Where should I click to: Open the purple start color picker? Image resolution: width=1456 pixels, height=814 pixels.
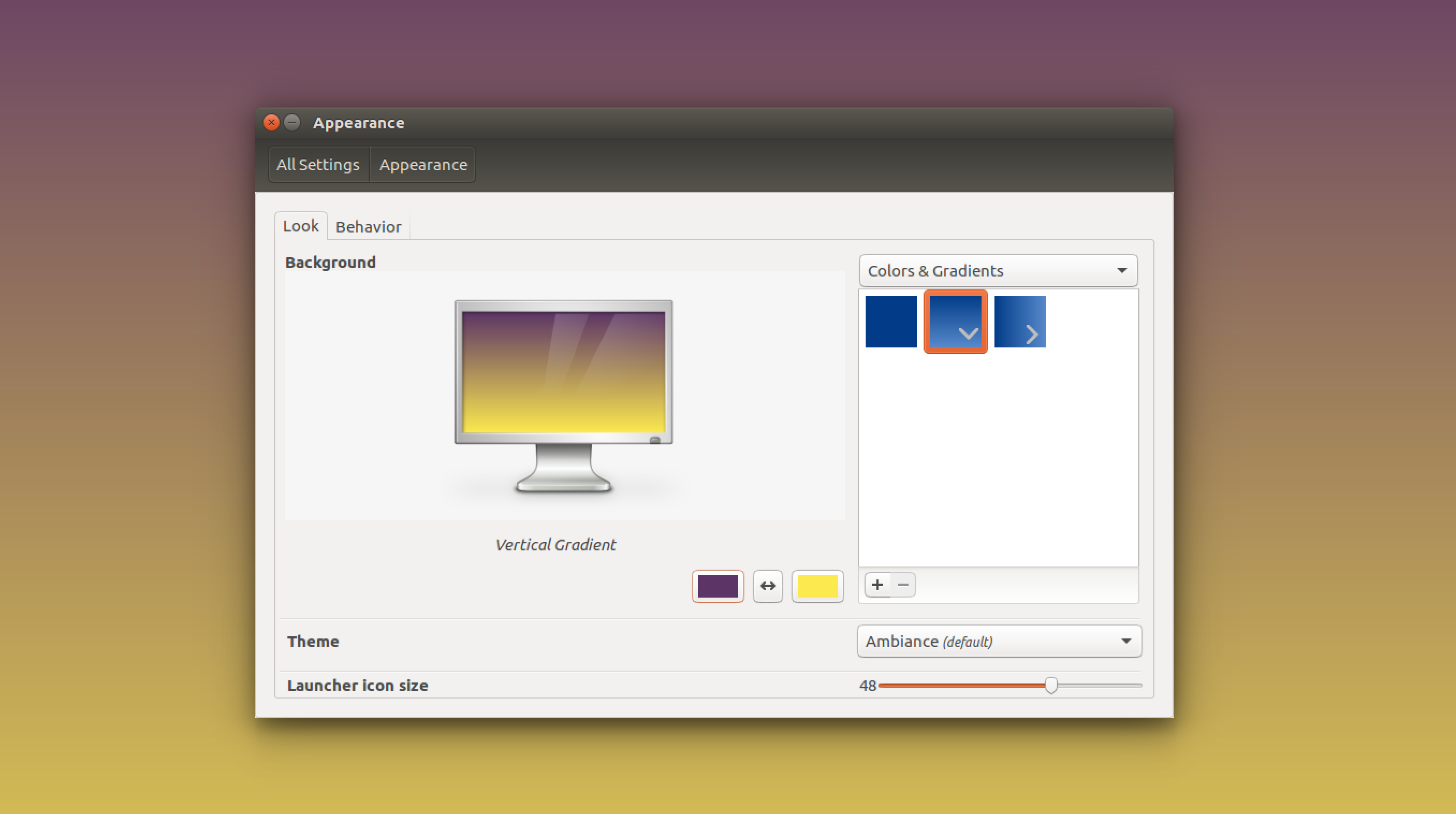(x=718, y=586)
